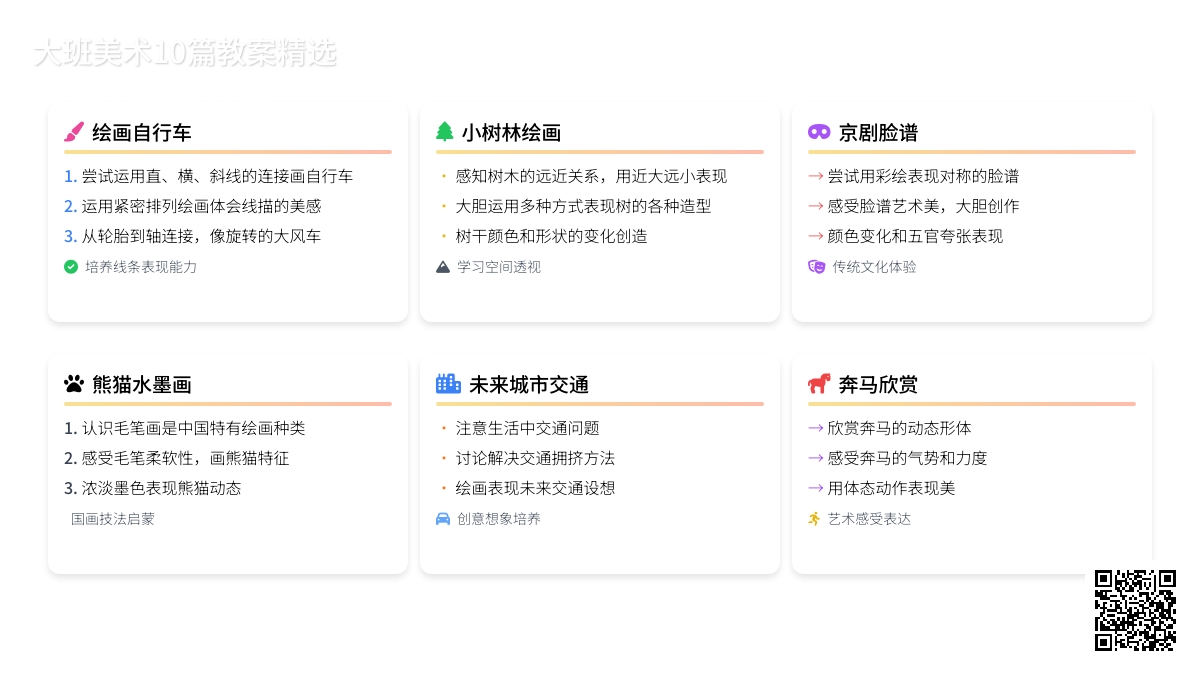The width and height of the screenshot is (1200, 675).
Task: Click the theater masks icon by 传统文化体验
Action: pos(816,267)
